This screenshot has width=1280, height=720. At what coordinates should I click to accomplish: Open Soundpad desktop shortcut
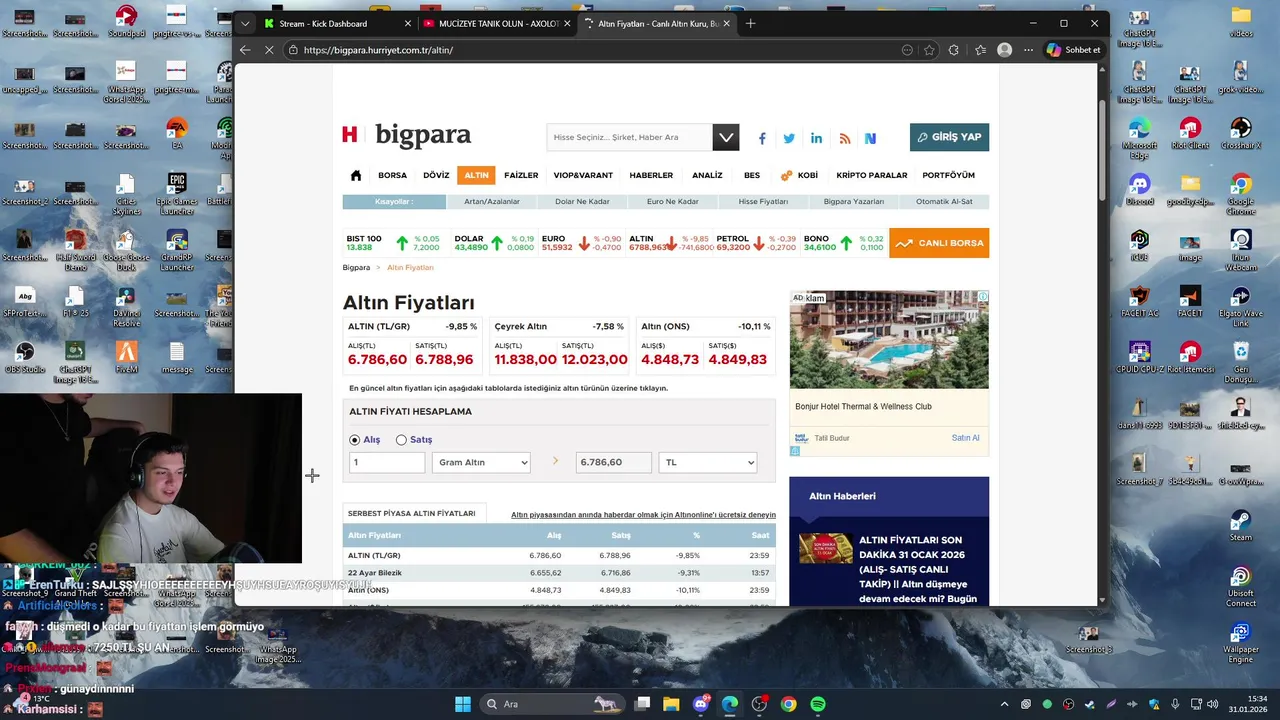126,21
